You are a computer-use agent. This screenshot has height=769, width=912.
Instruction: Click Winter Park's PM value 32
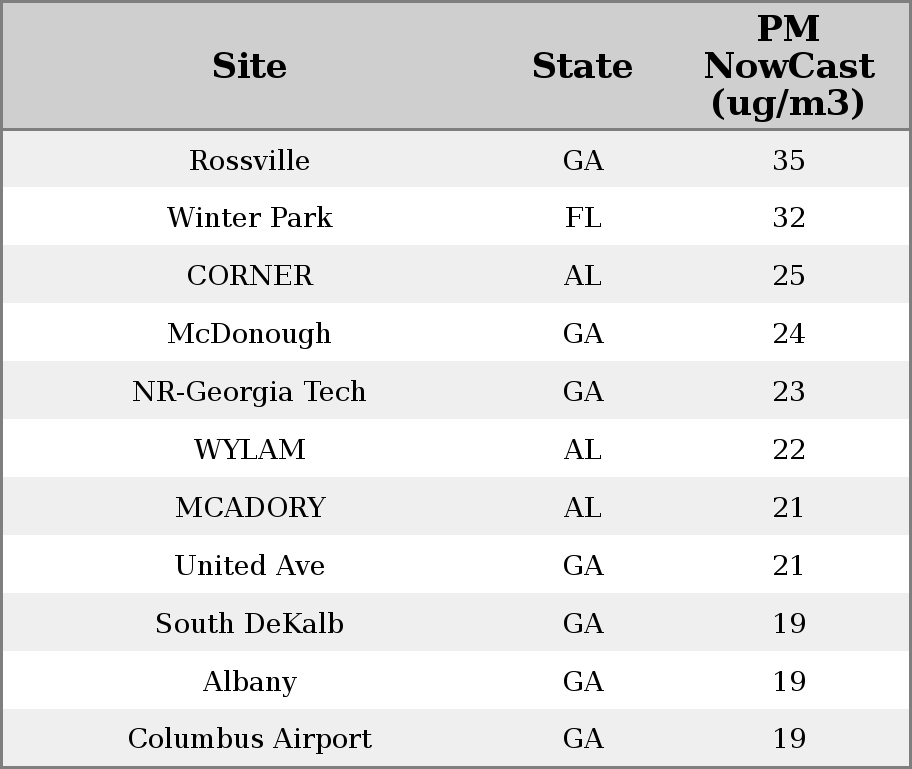pyautogui.click(x=788, y=218)
